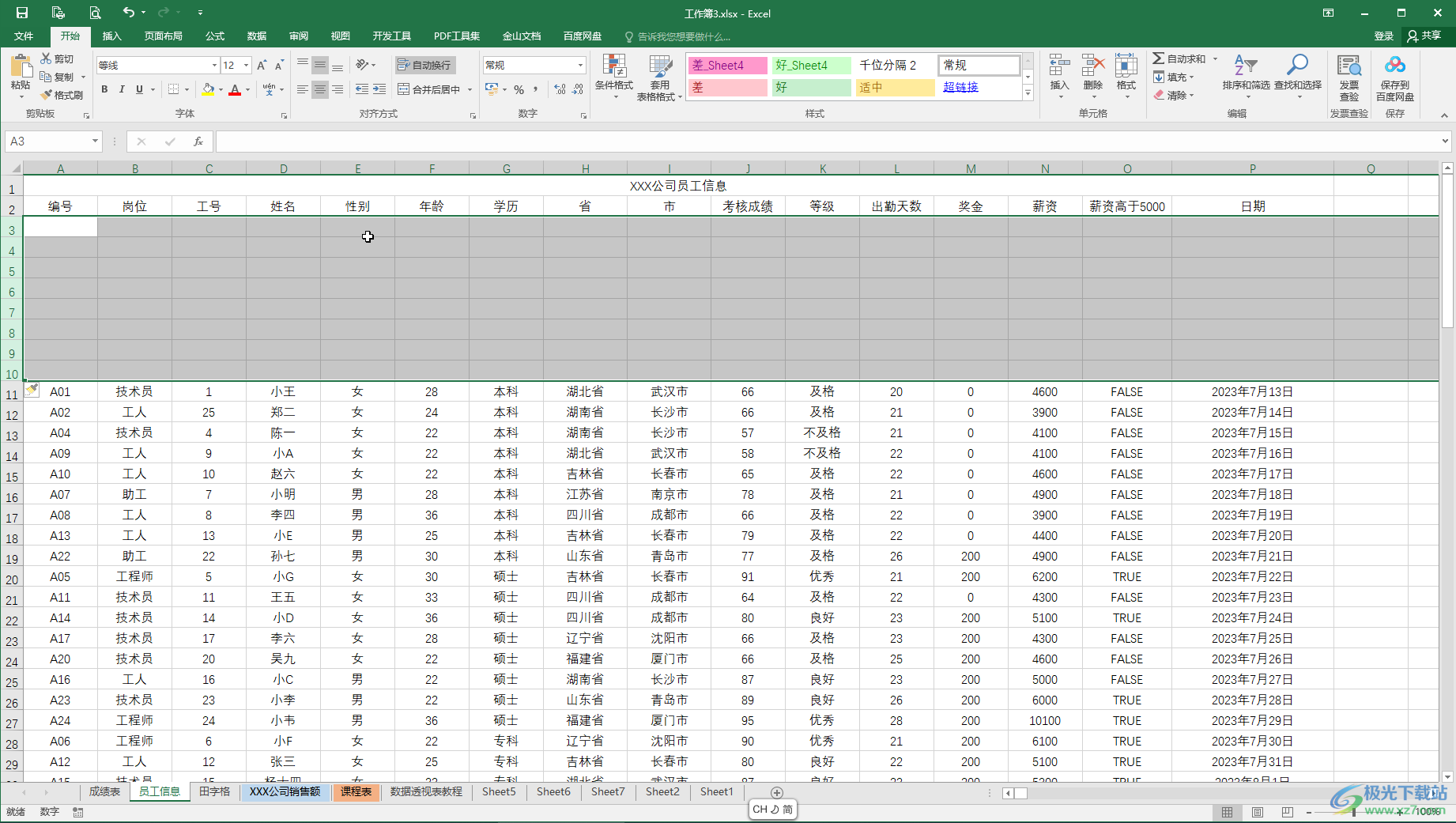The image size is (1456, 823).
Task: Click the red font color A icon
Action: pos(235,89)
